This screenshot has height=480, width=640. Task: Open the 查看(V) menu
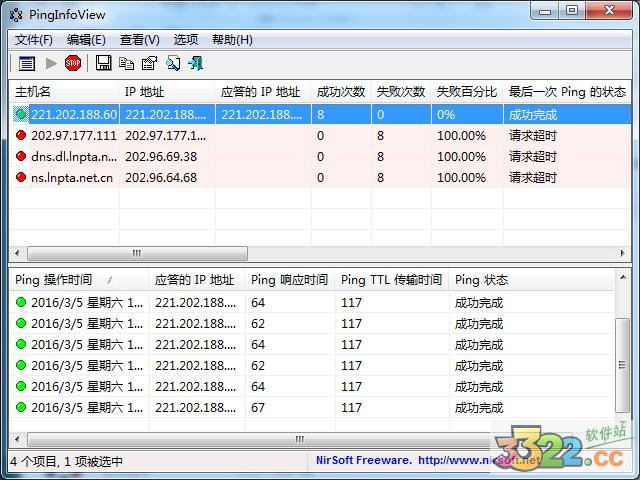coord(139,40)
